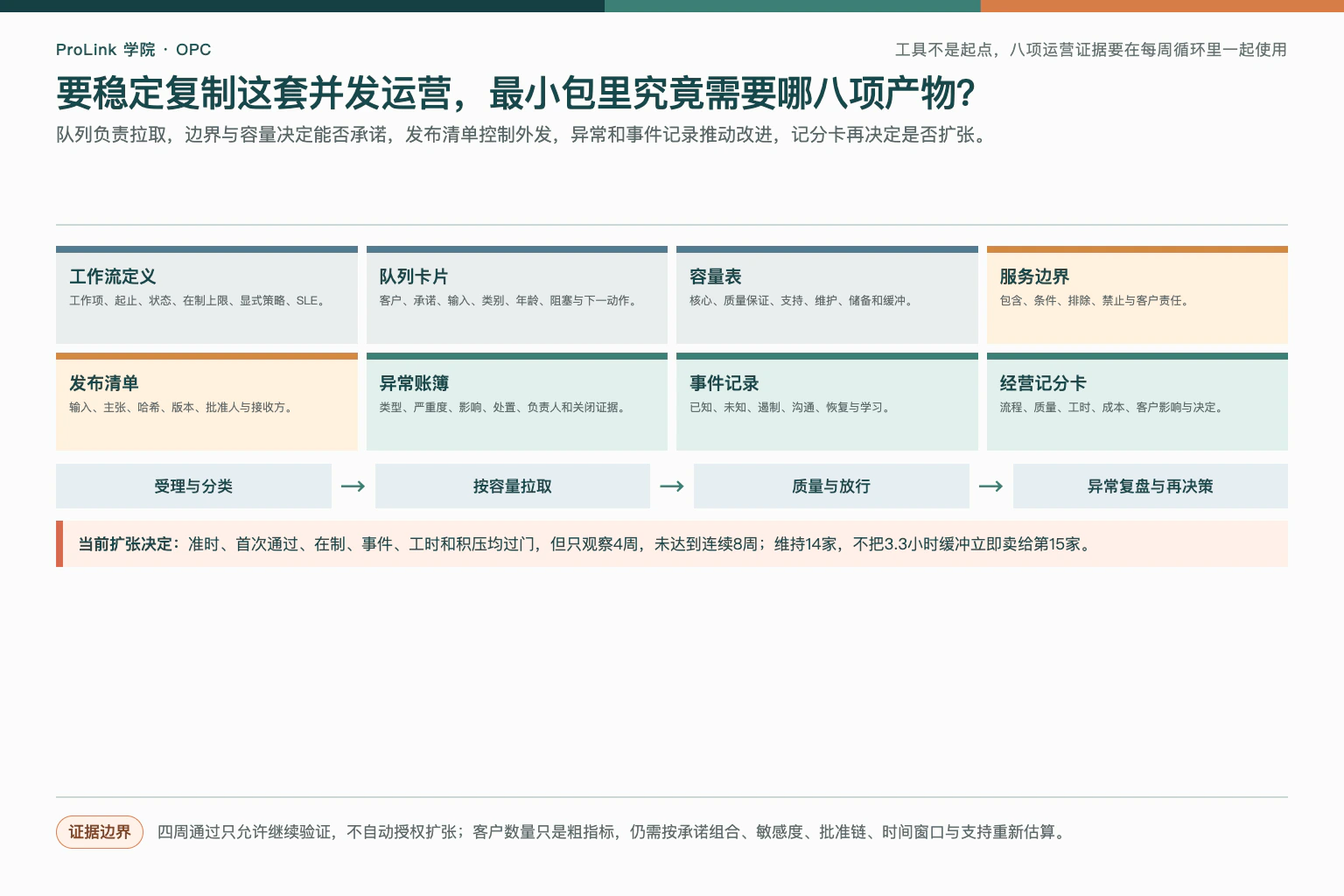Open the 经营记分卡 card

click(x=1137, y=402)
